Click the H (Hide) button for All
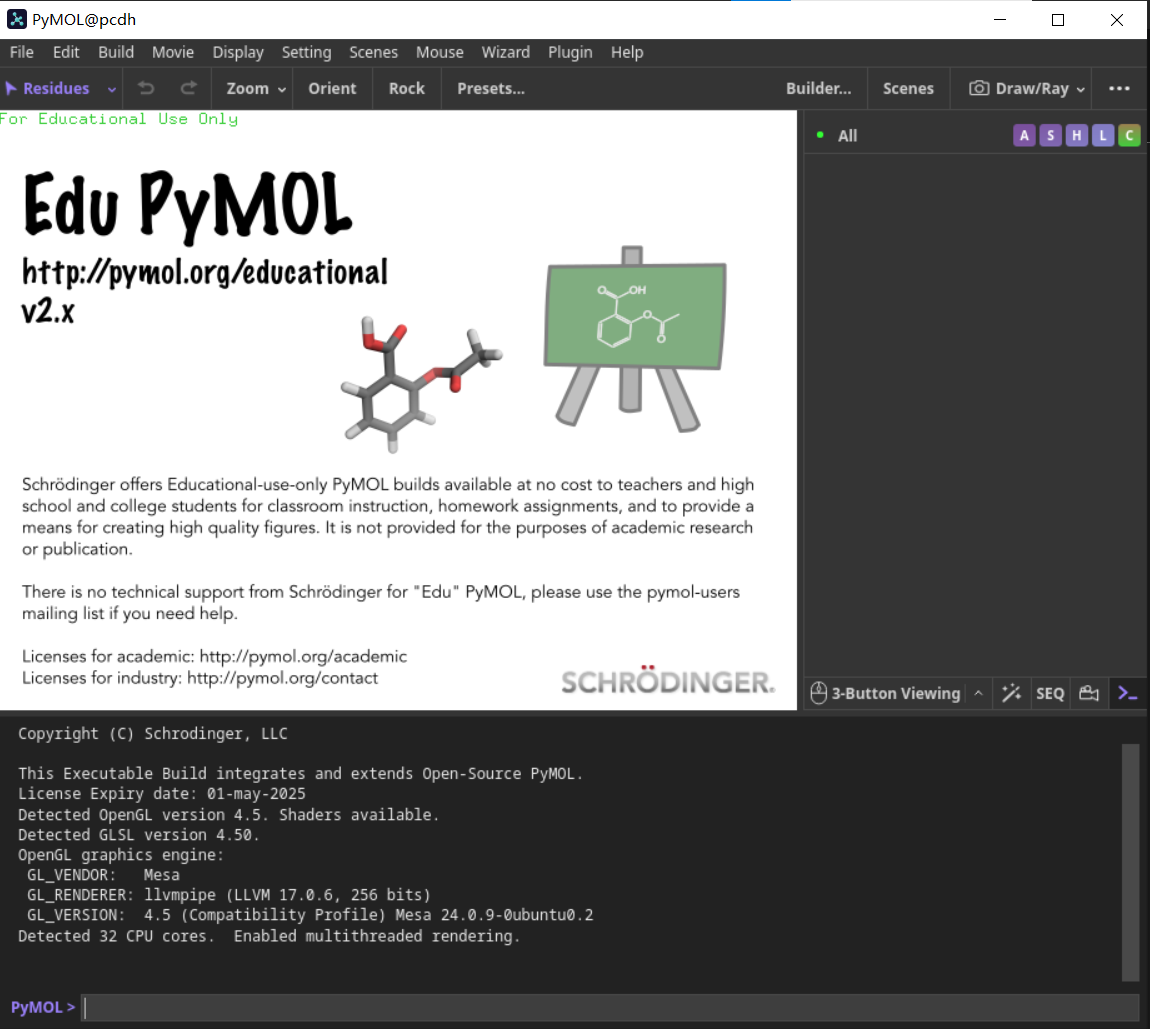 tap(1077, 135)
